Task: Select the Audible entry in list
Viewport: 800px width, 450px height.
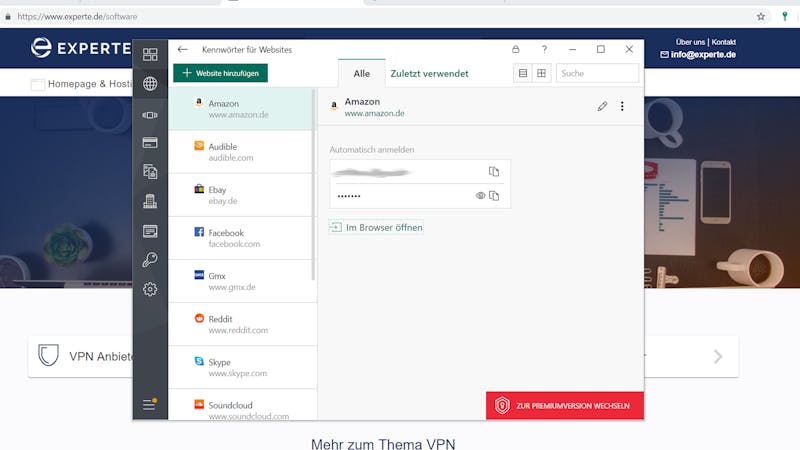Action: [x=241, y=152]
